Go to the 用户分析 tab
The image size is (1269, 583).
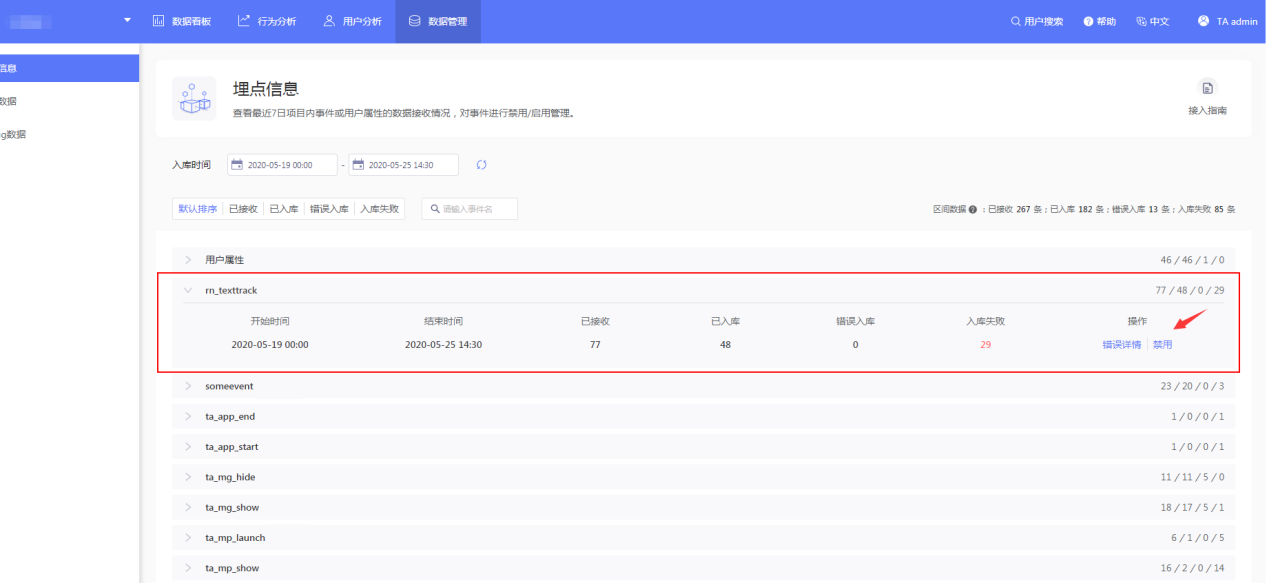352,21
